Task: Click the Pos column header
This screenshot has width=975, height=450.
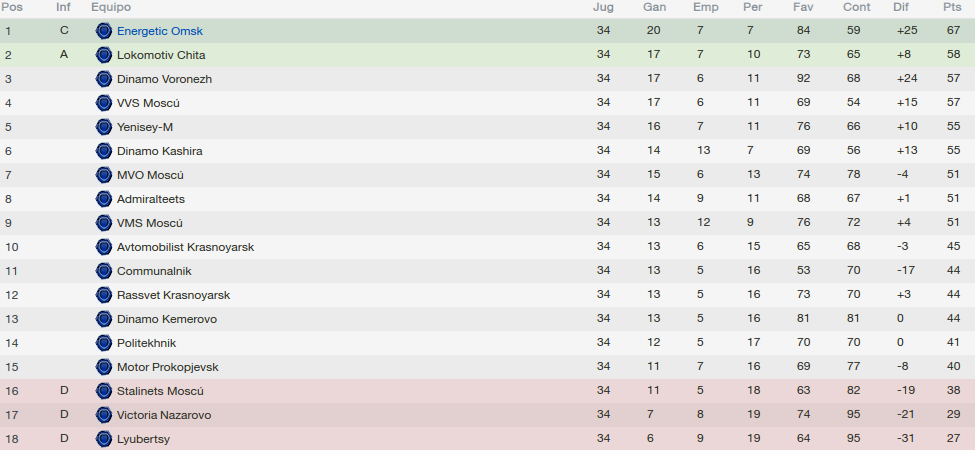Action: click(x=12, y=7)
